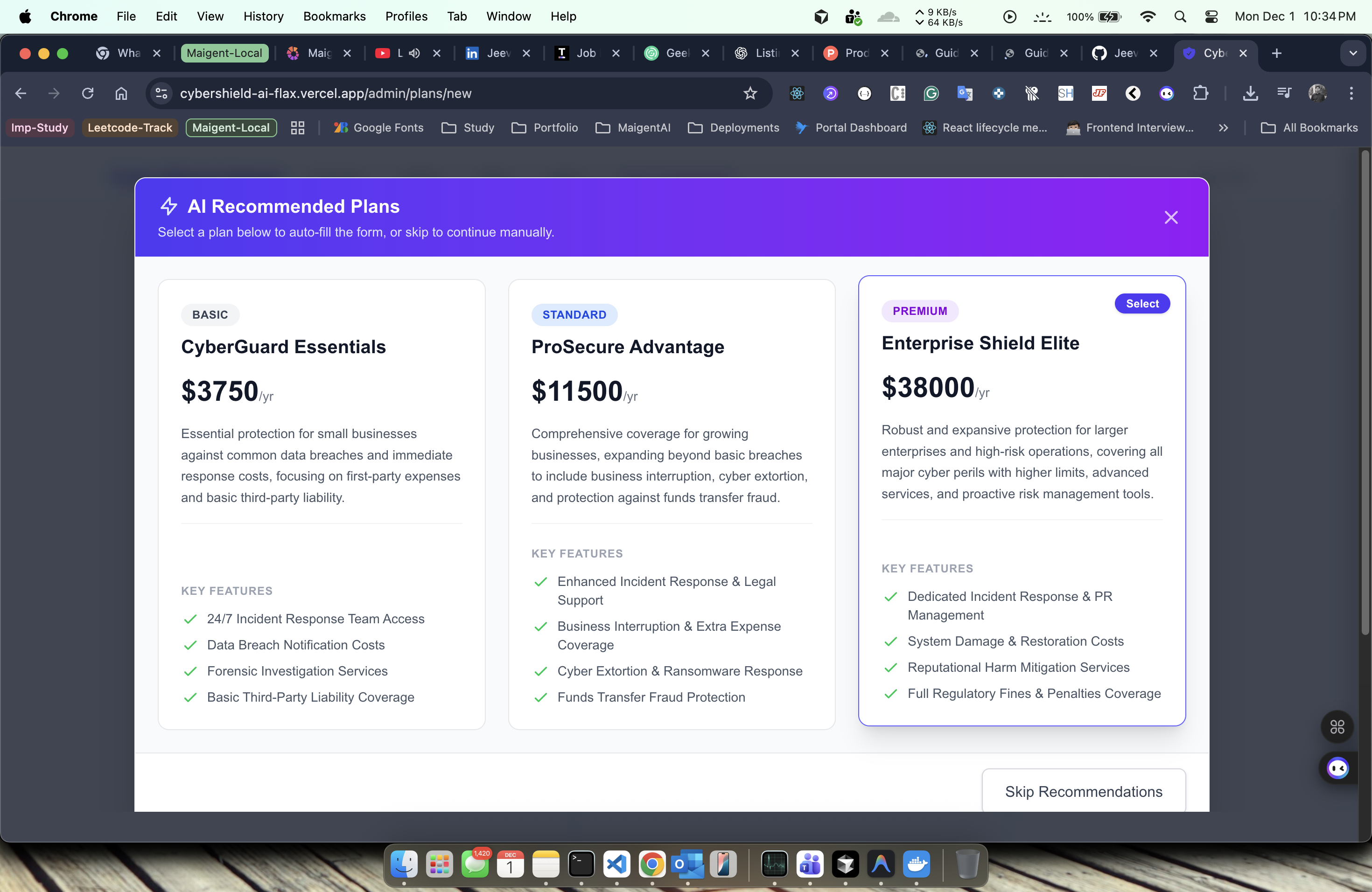Open the Chrome three-dot menu
This screenshot has height=892, width=1372.
(x=1351, y=93)
